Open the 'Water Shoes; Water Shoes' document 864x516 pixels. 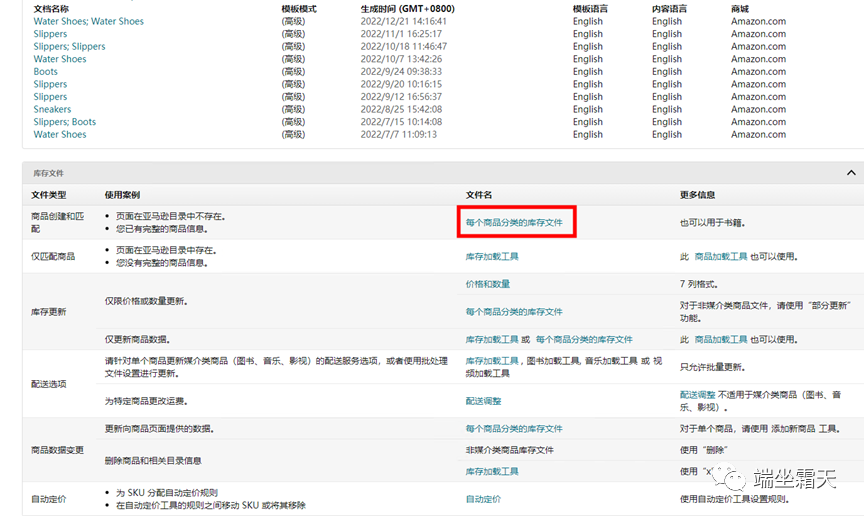[x=89, y=22]
